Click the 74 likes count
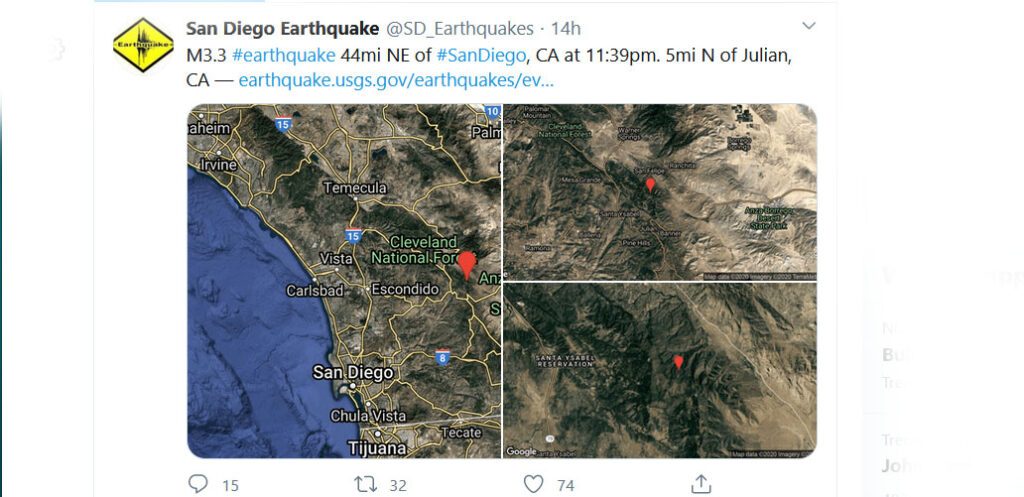The image size is (1024, 497). (566, 485)
